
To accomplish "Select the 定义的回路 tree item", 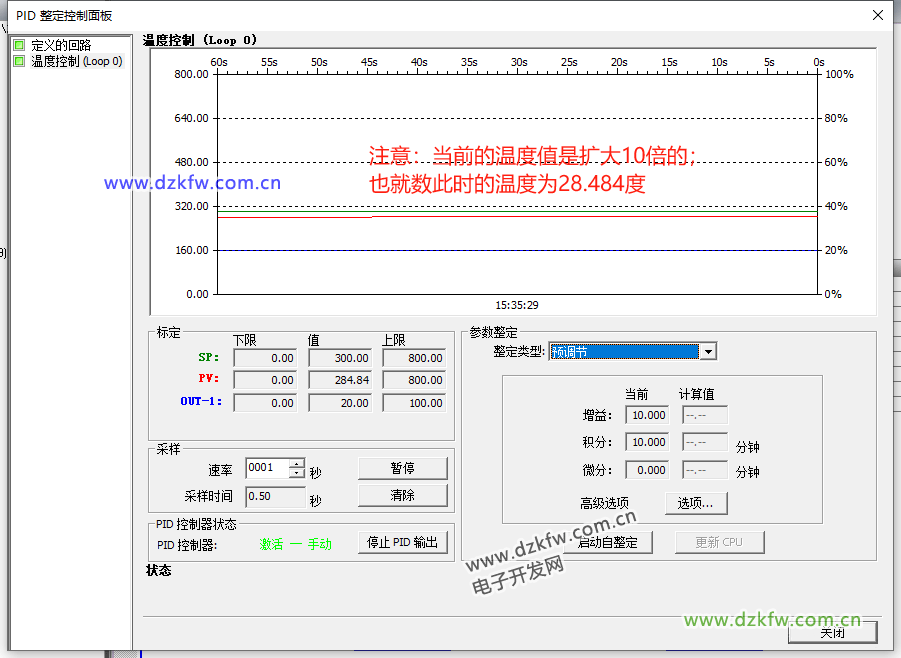I will tap(61, 45).
